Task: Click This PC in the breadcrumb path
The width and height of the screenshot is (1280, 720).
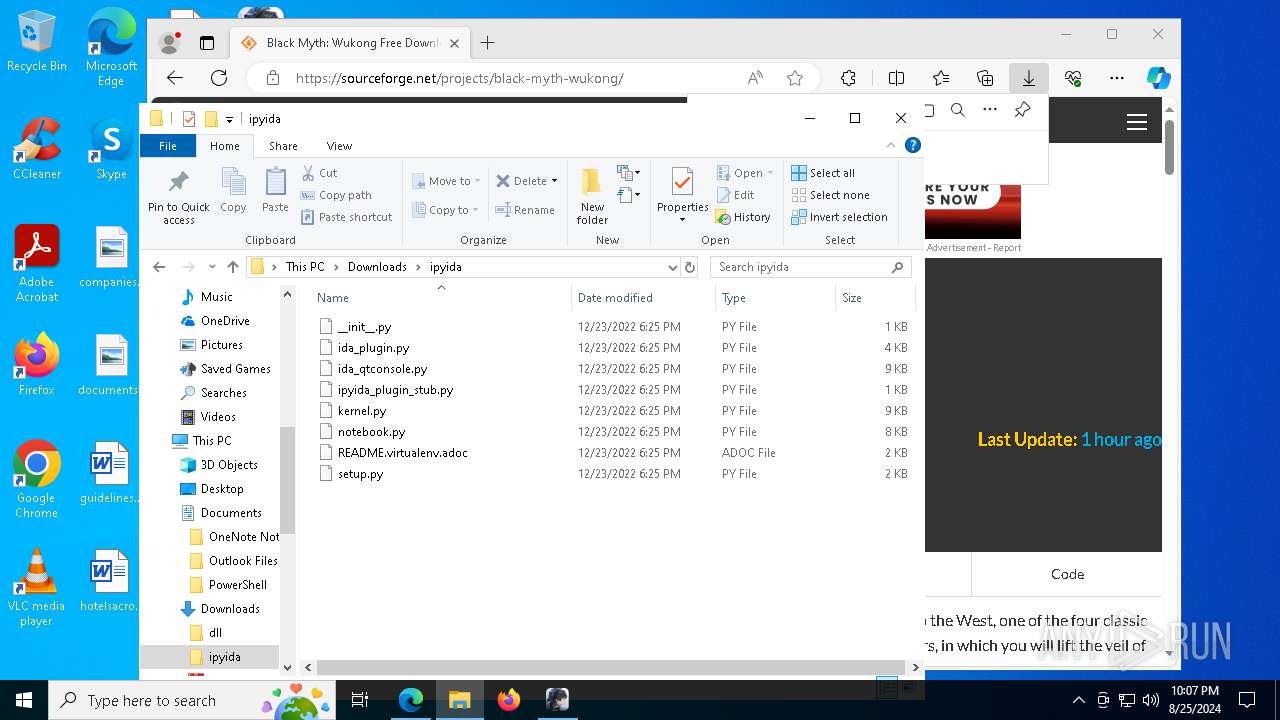Action: [305, 267]
